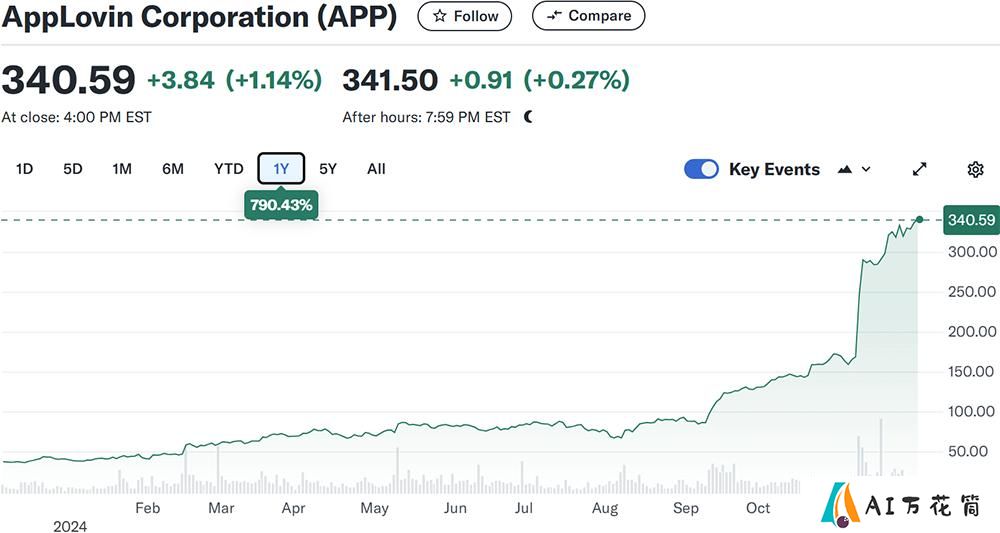Image resolution: width=1000 pixels, height=533 pixels.
Task: Click the Oct x-axis label
Action: [x=758, y=508]
